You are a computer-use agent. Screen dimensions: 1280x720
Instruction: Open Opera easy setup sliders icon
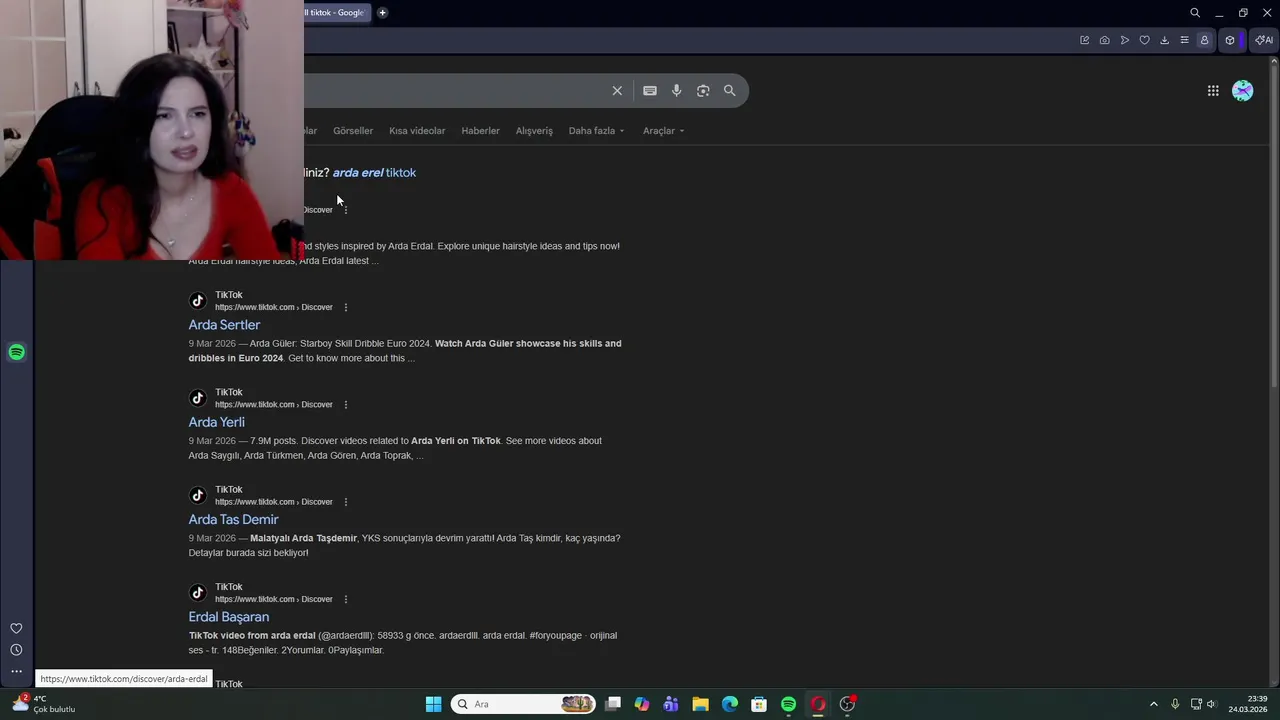click(1185, 40)
